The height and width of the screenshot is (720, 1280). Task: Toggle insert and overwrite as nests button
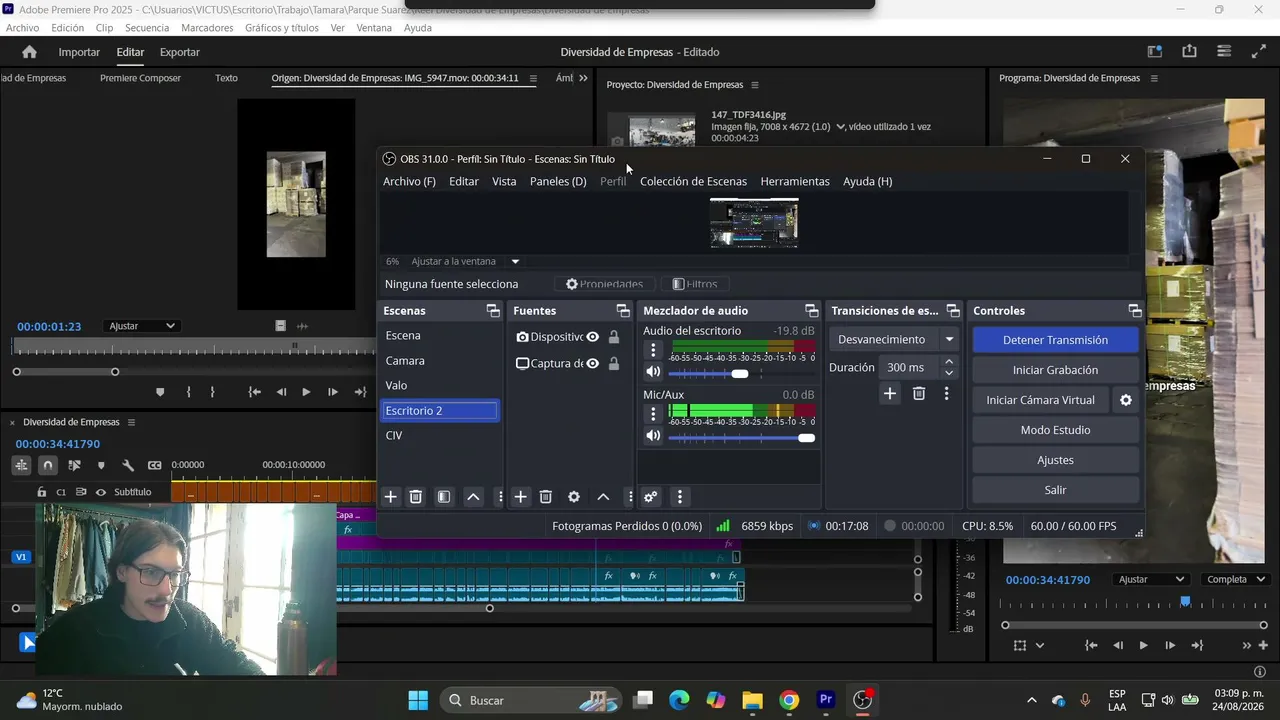21,465
